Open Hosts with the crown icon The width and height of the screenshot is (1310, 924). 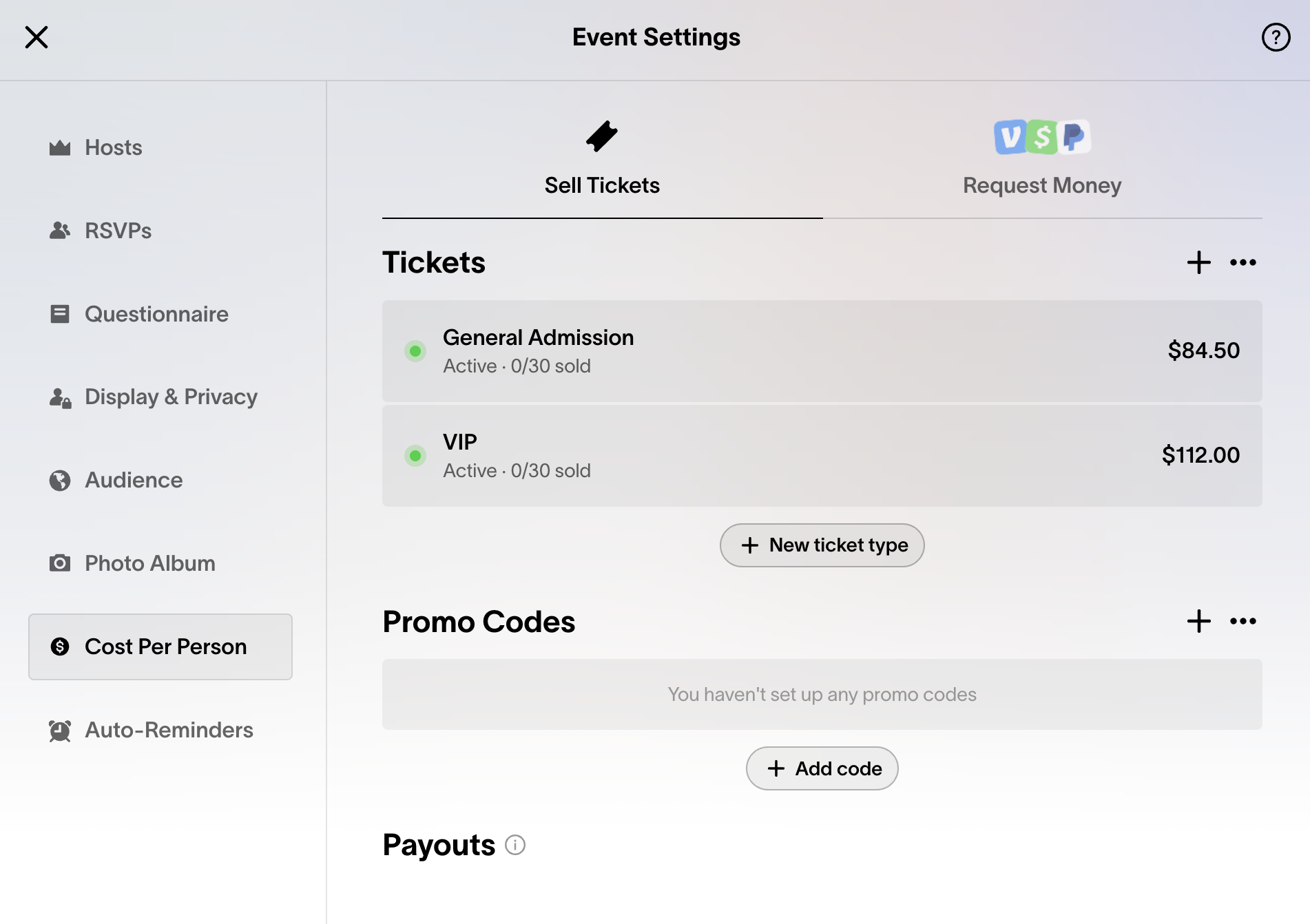(96, 147)
